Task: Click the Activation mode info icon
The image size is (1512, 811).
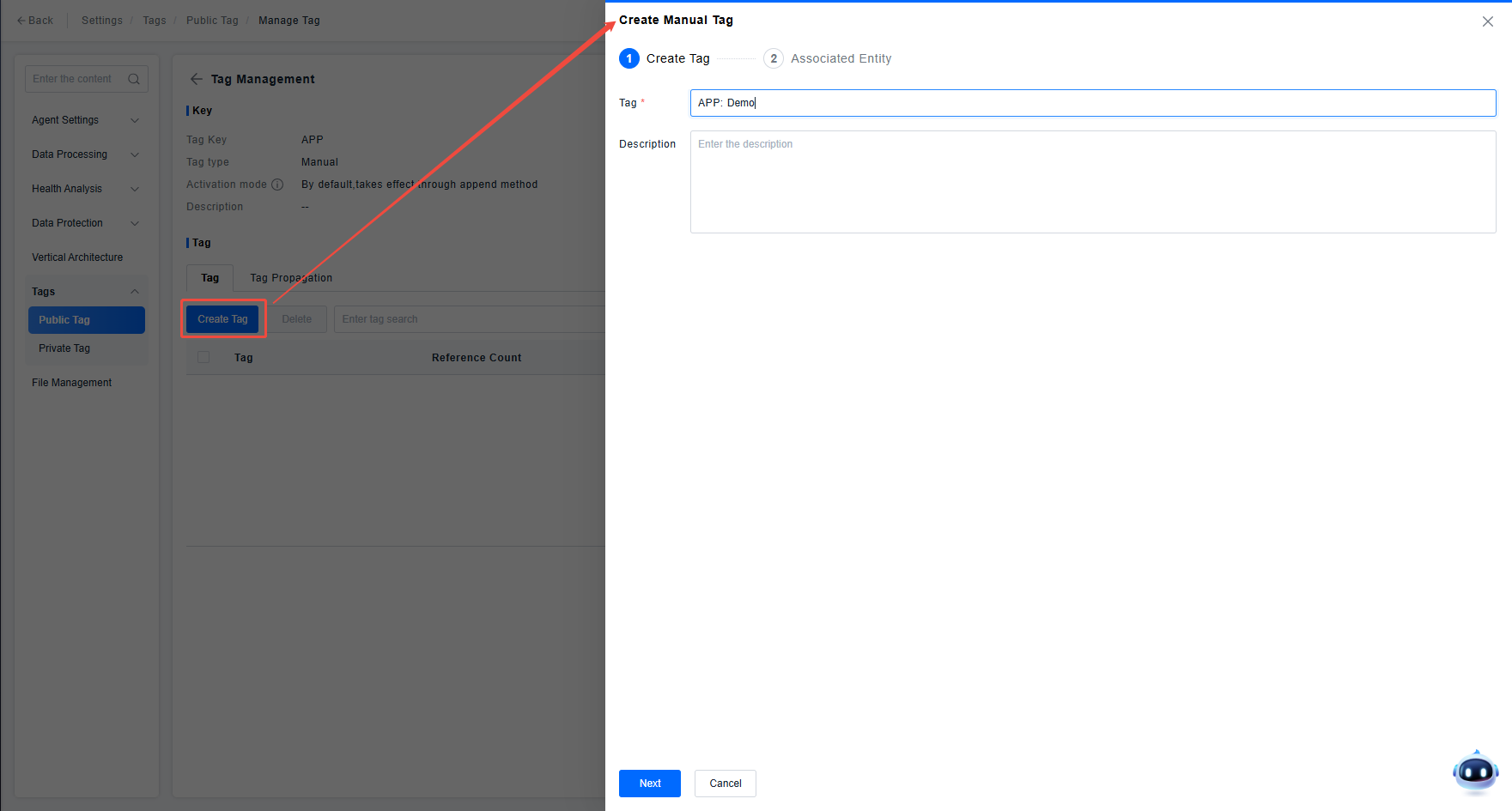Action: [x=277, y=185]
